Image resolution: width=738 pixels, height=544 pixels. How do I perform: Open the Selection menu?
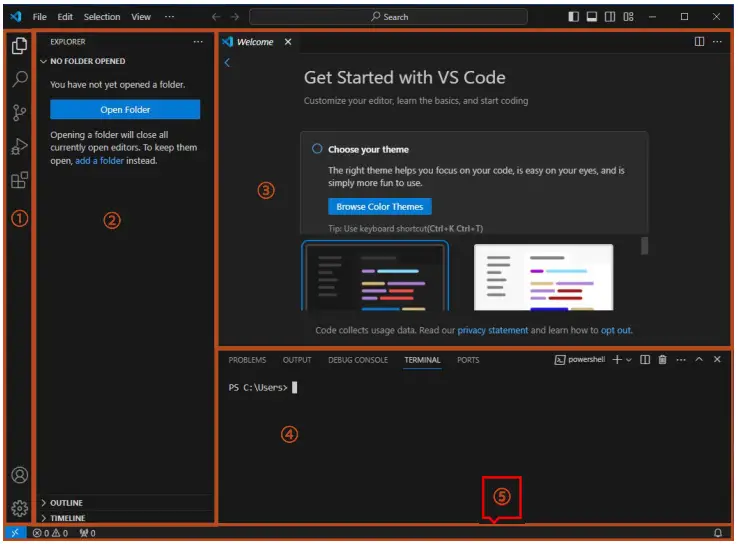click(x=102, y=17)
